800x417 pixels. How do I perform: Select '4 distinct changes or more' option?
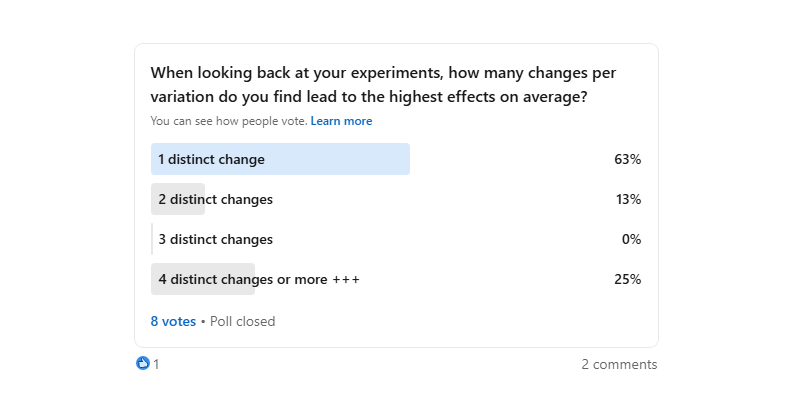click(240, 279)
